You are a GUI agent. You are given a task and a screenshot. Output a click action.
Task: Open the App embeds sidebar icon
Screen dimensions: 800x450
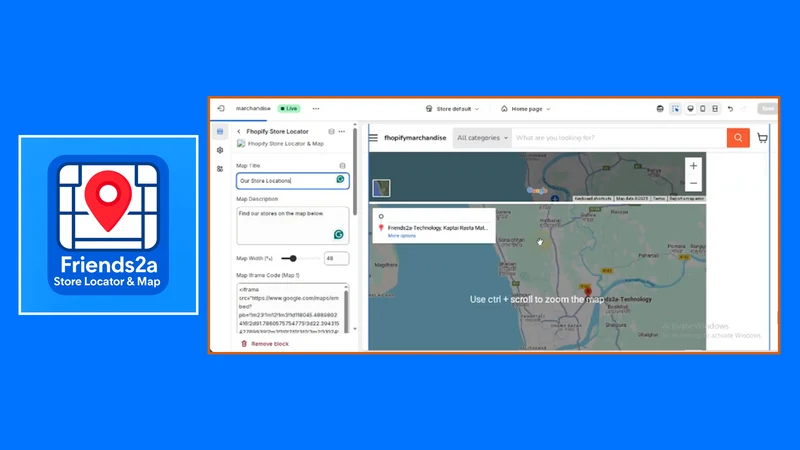coord(220,169)
